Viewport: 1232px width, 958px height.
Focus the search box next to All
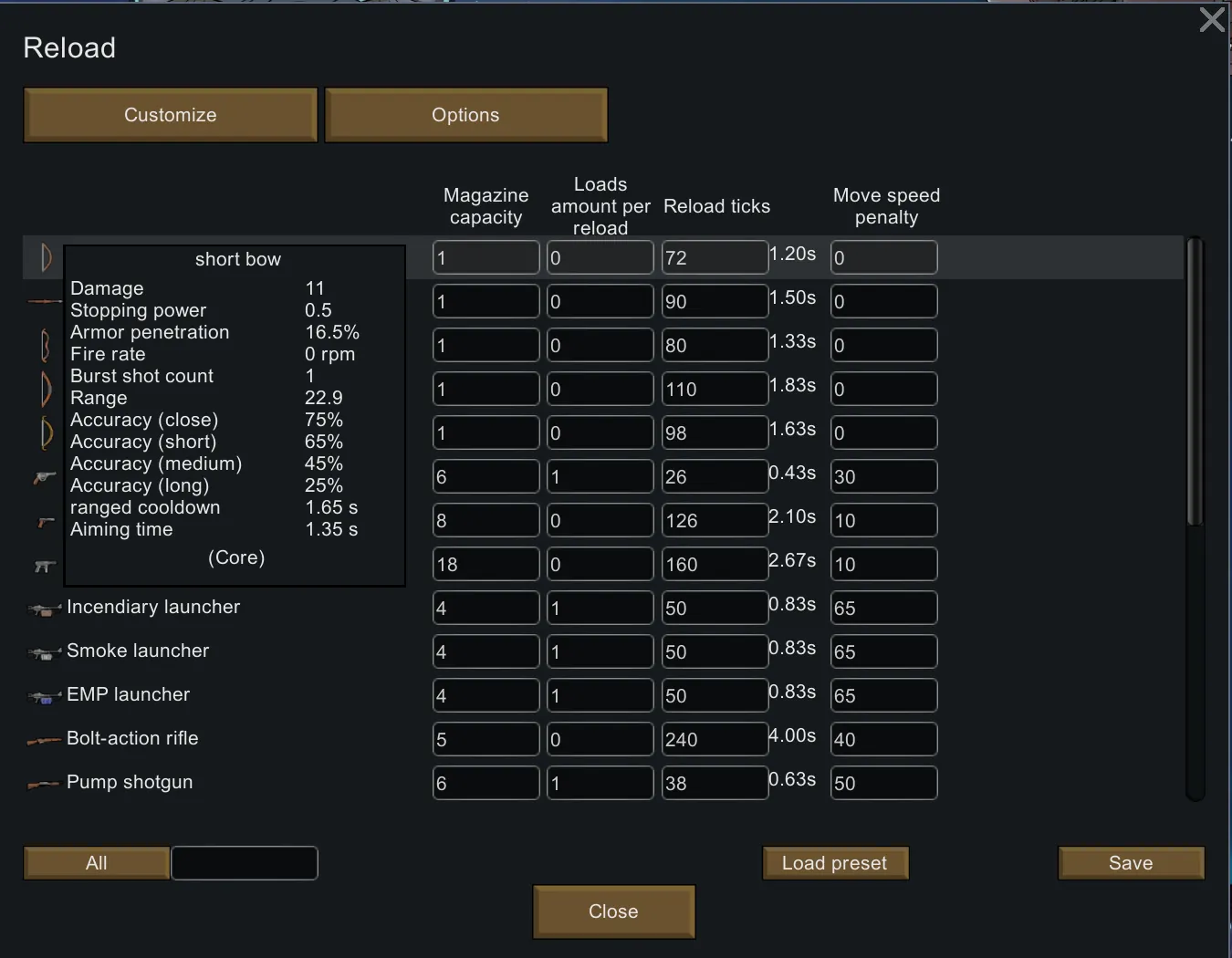click(245, 863)
